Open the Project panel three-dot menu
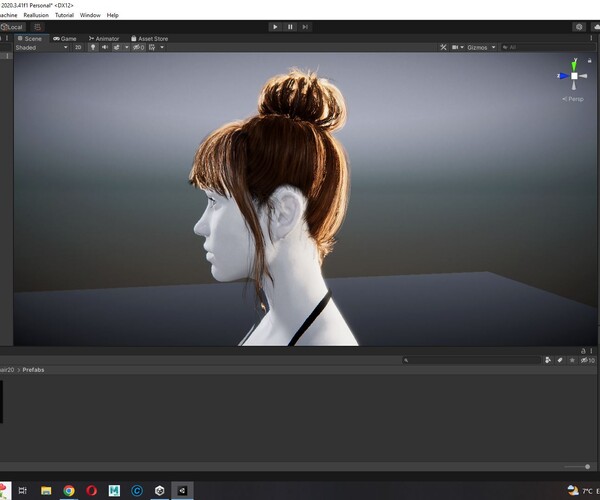Viewport: 600px width, 500px height. point(591,351)
